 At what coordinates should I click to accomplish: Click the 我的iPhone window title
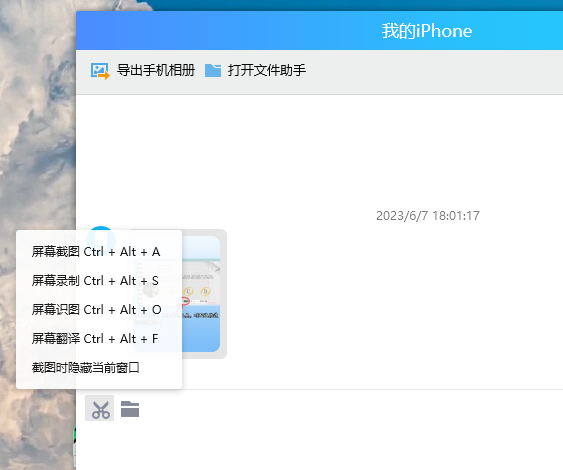point(427,31)
